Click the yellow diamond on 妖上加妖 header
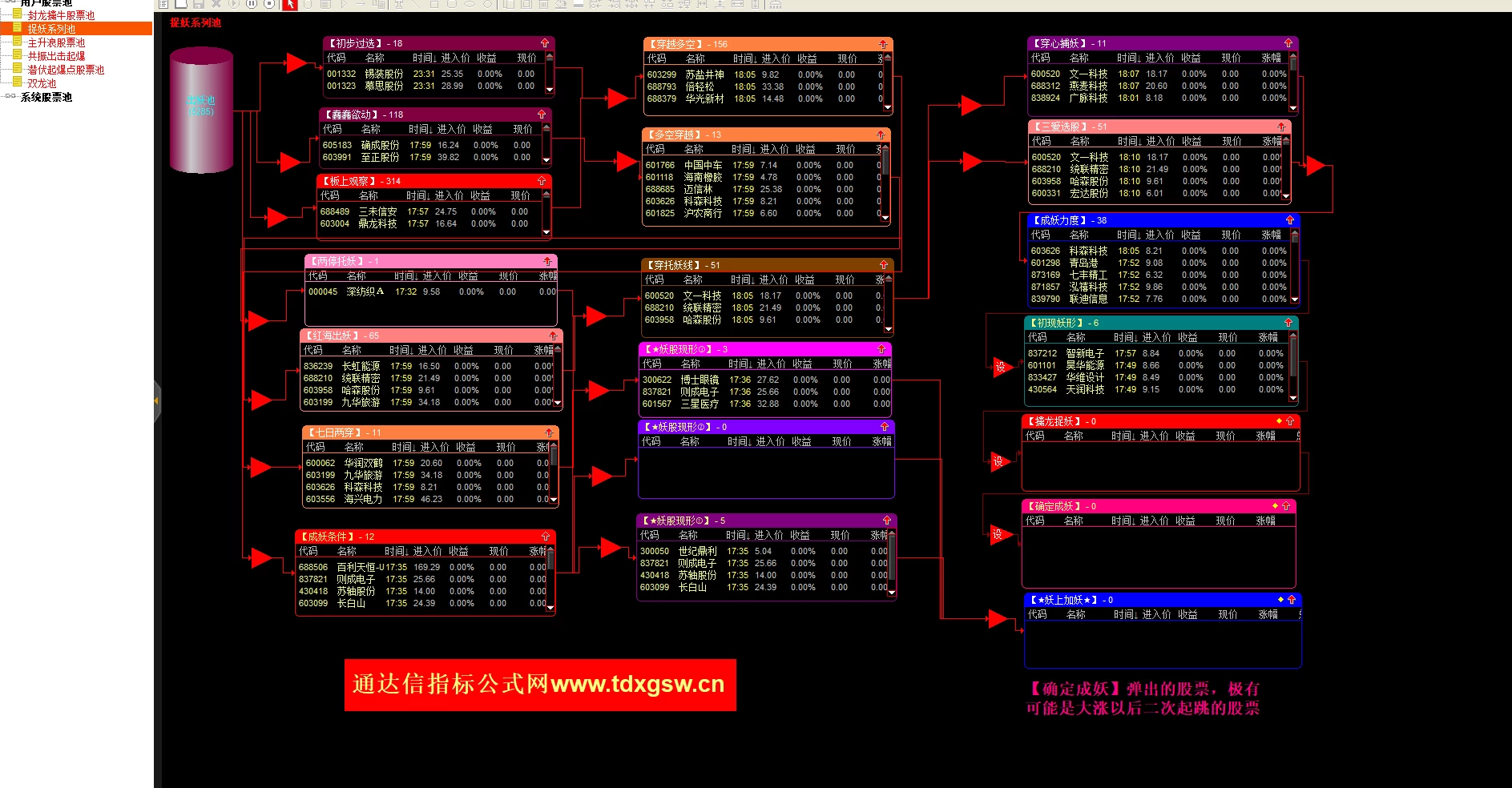This screenshot has width=1512, height=788. pos(1280,599)
